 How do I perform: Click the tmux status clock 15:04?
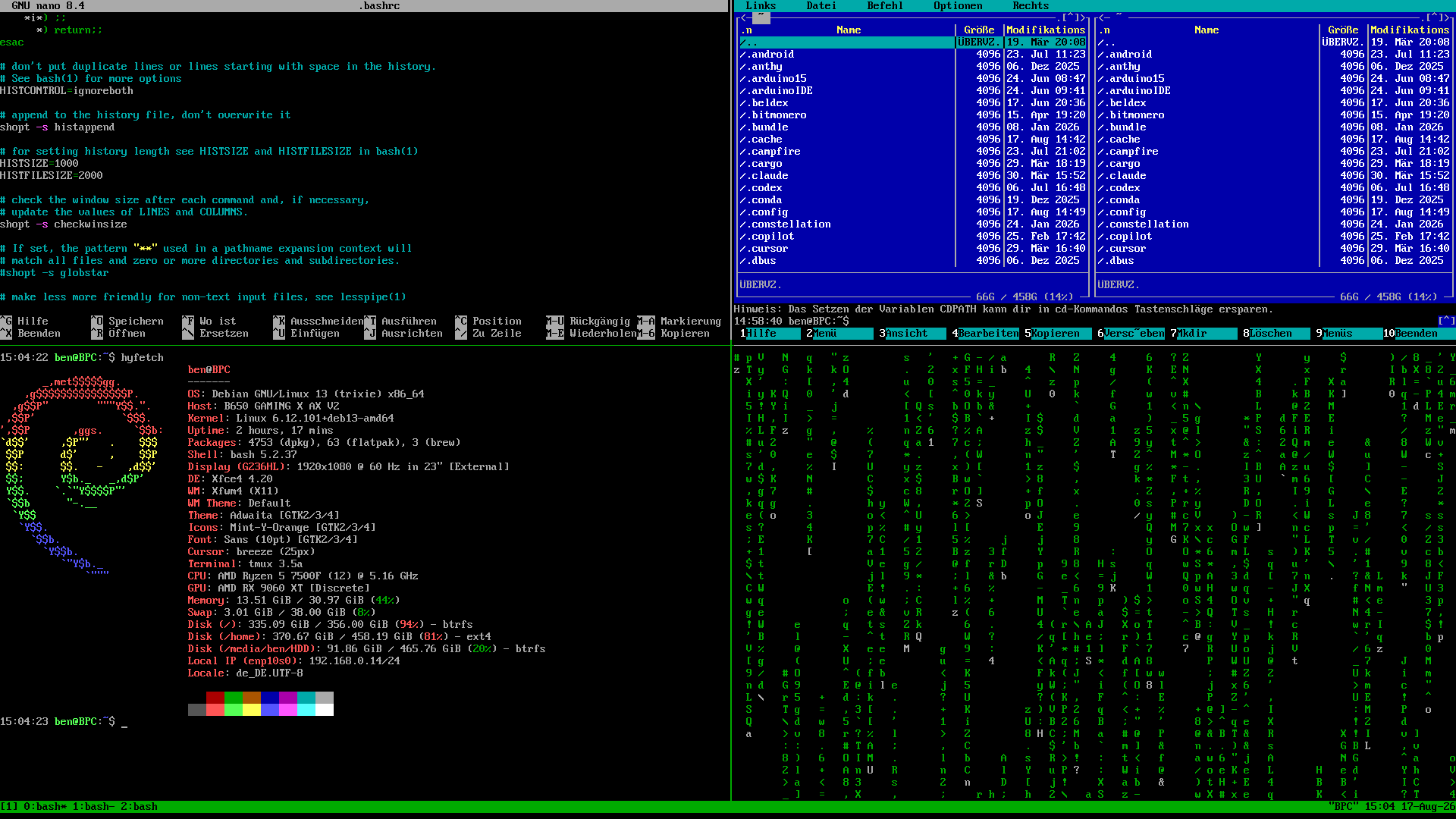tap(1379, 807)
